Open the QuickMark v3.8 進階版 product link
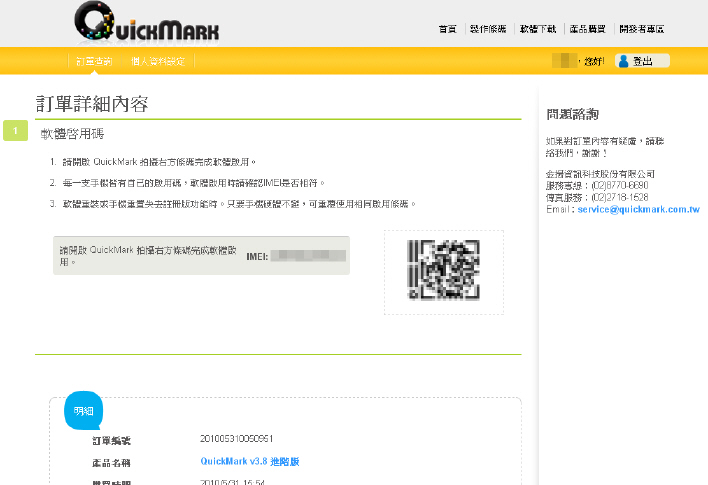 pyautogui.click(x=250, y=462)
